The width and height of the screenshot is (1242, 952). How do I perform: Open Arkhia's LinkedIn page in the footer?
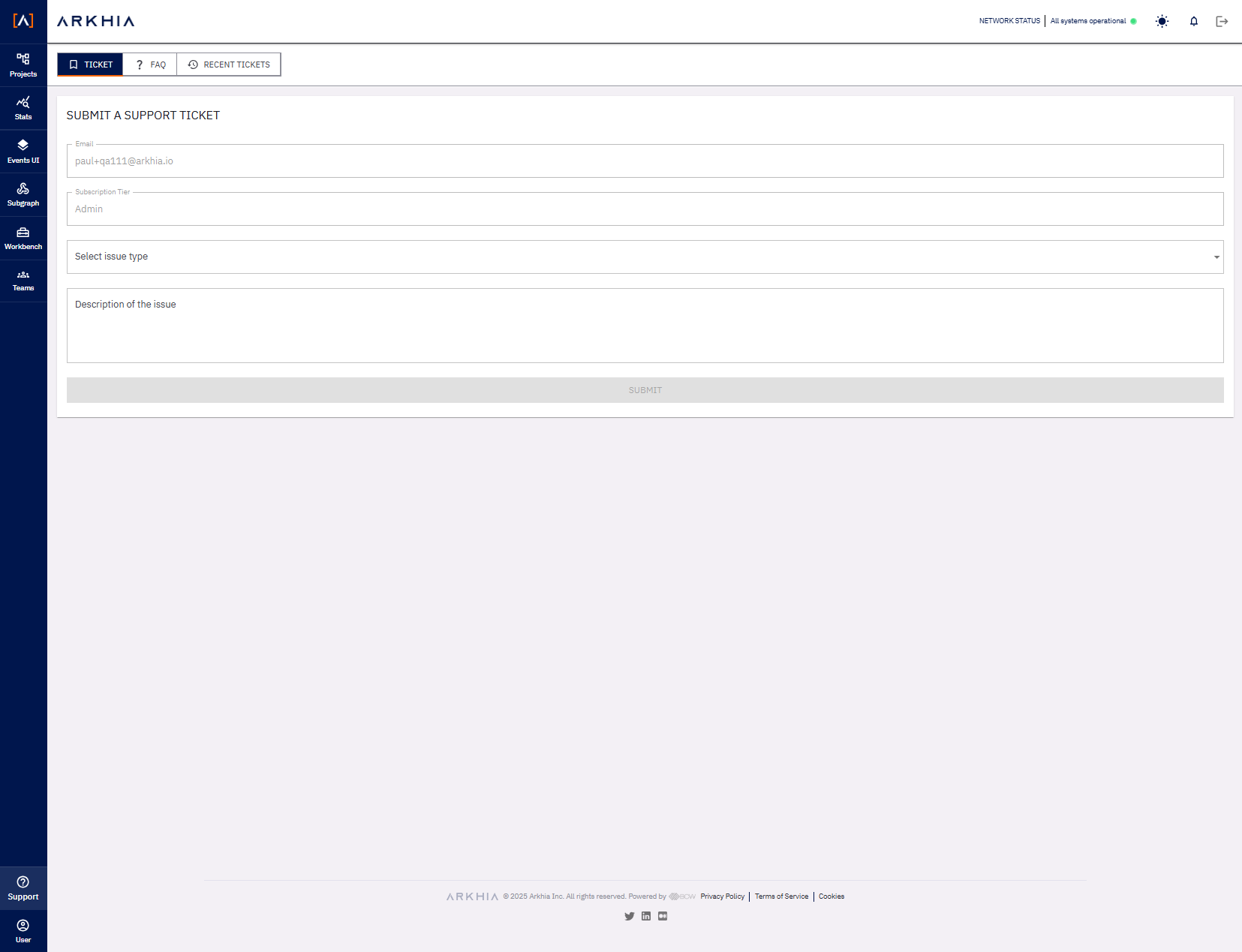646,916
